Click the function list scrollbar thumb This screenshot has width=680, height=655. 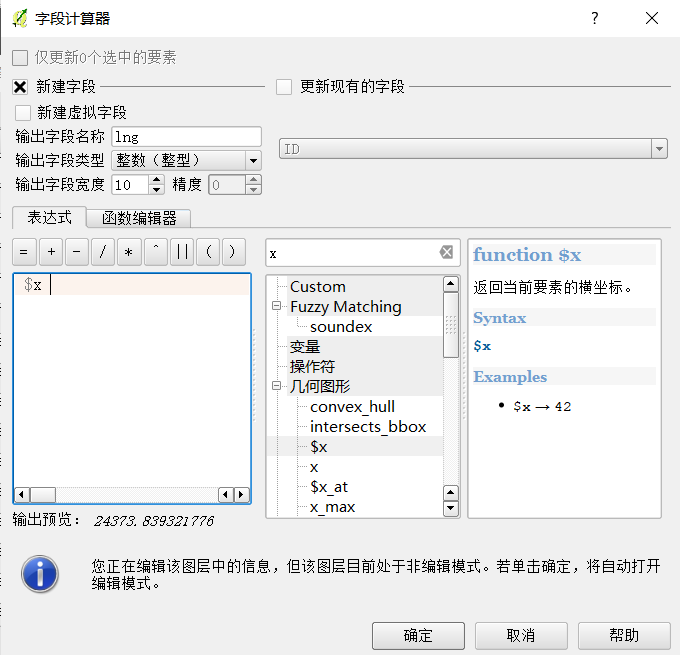click(451, 325)
